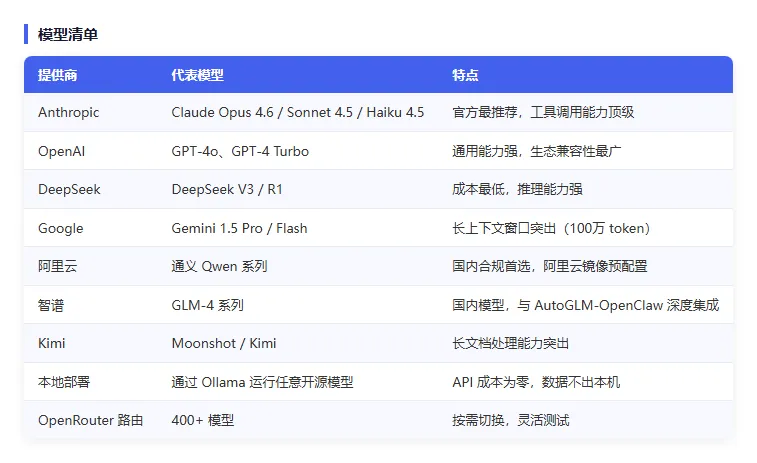
Task: Click the AutoGLM-OpenClaw 深度集成 feature cell
Action: (x=586, y=305)
